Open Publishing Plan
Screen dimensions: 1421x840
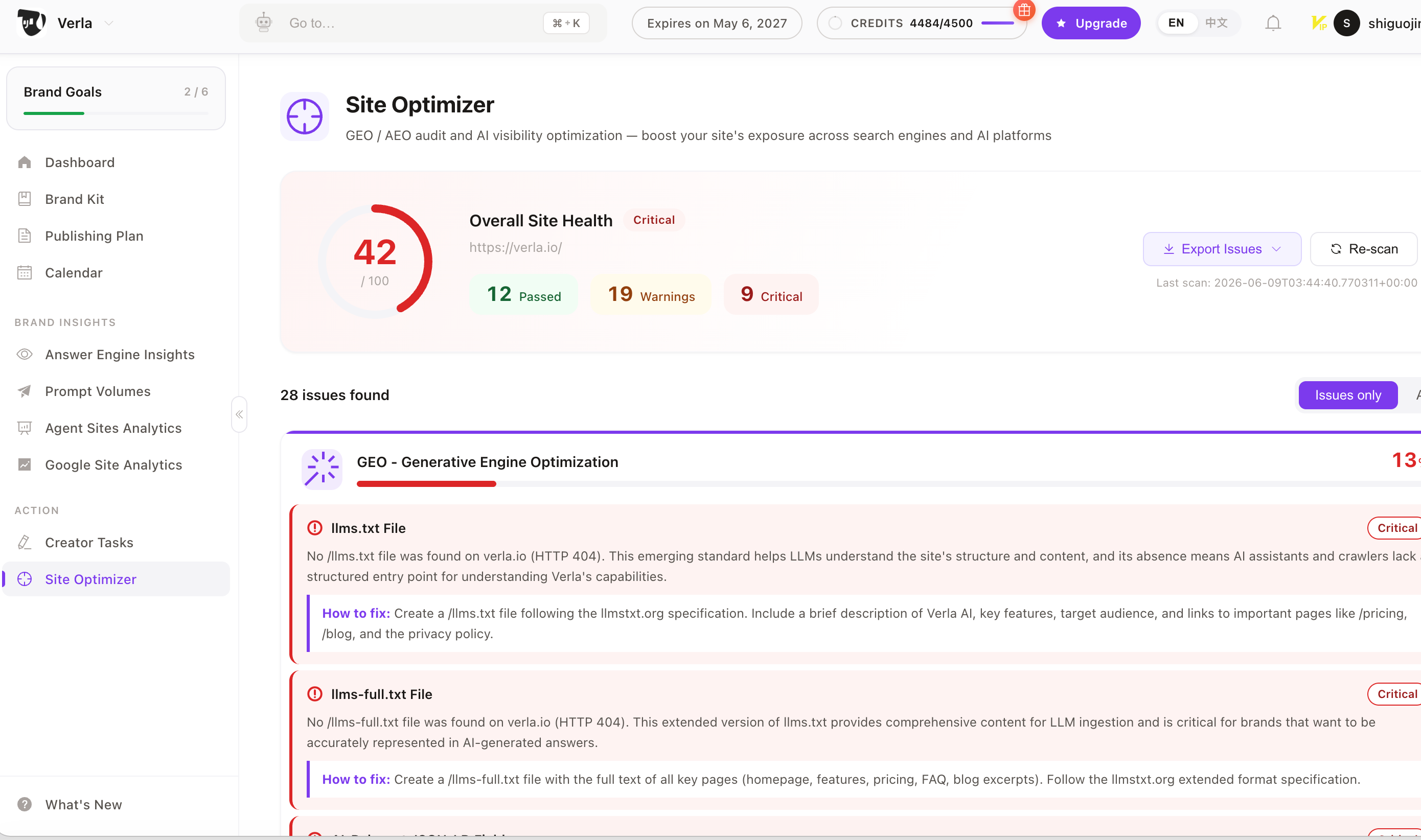116,236
